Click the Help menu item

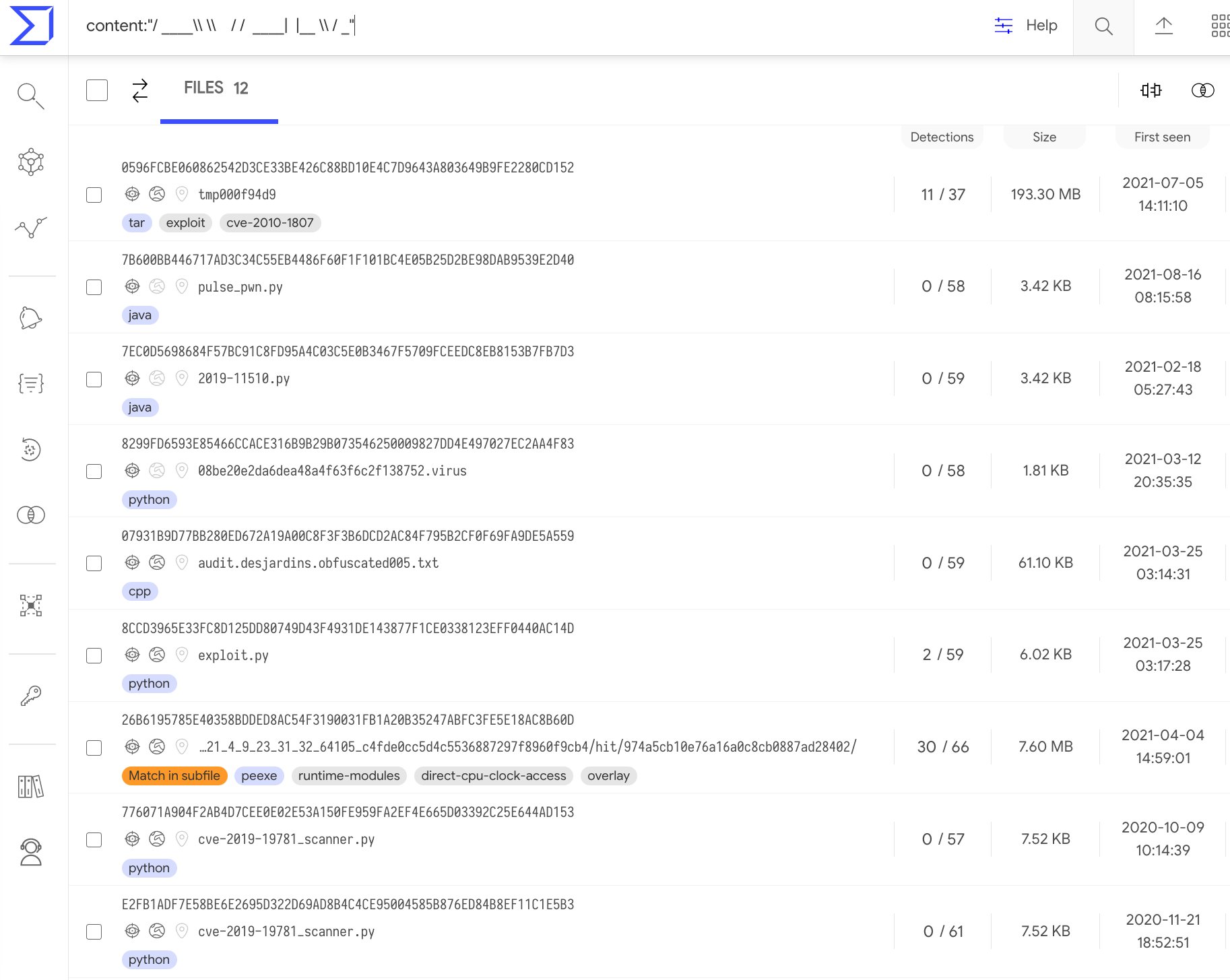tap(1041, 26)
